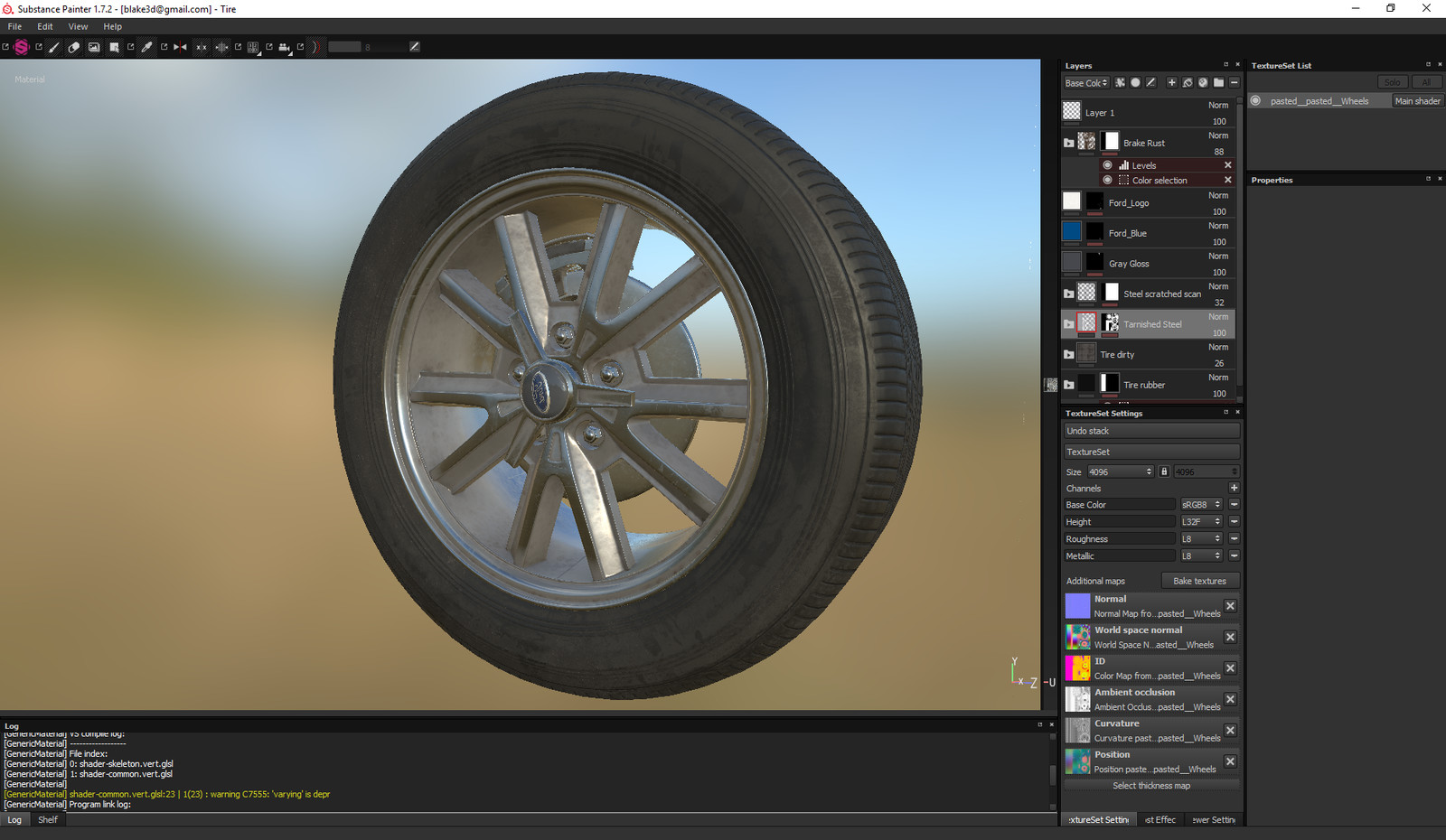Select the Layer 1 thumbnail
Image resolution: width=1446 pixels, height=840 pixels.
1072,110
